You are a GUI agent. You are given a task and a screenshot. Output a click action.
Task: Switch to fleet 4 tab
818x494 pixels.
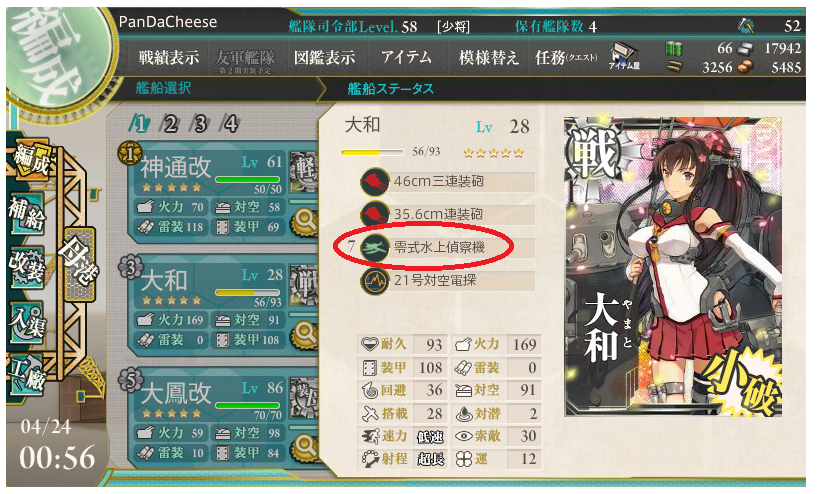pyautogui.click(x=231, y=124)
